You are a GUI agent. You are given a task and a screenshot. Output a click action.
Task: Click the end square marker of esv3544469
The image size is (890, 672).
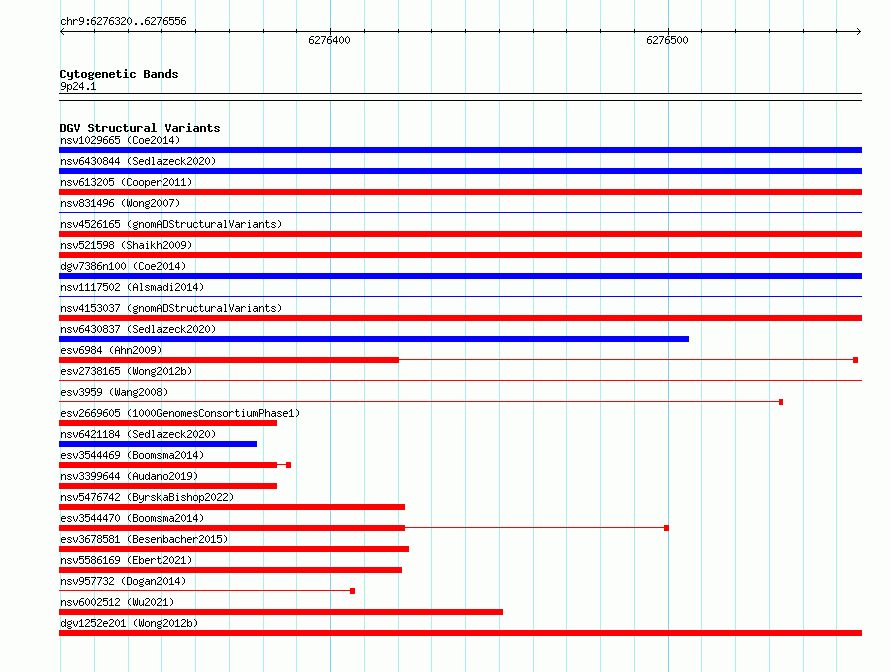click(288, 465)
